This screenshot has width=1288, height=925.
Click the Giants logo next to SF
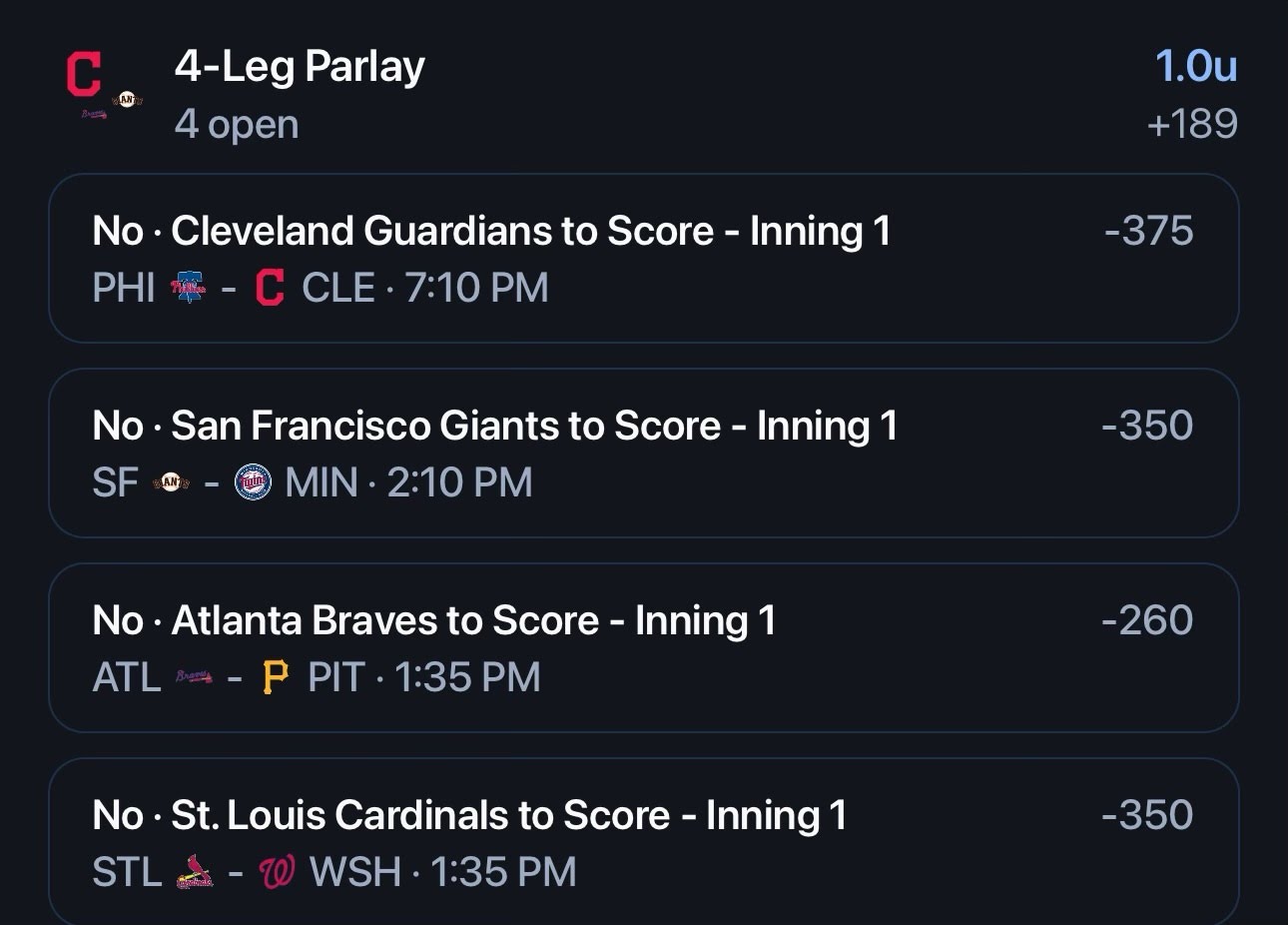point(171,482)
